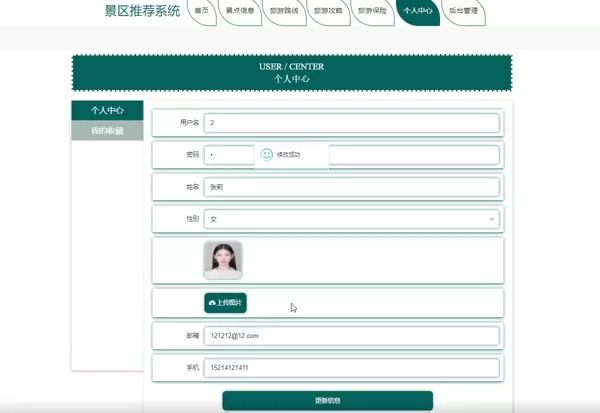Image resolution: width=600 pixels, height=413 pixels.
Task: Click the 景区推荐系统 site logo title
Action: coord(143,12)
